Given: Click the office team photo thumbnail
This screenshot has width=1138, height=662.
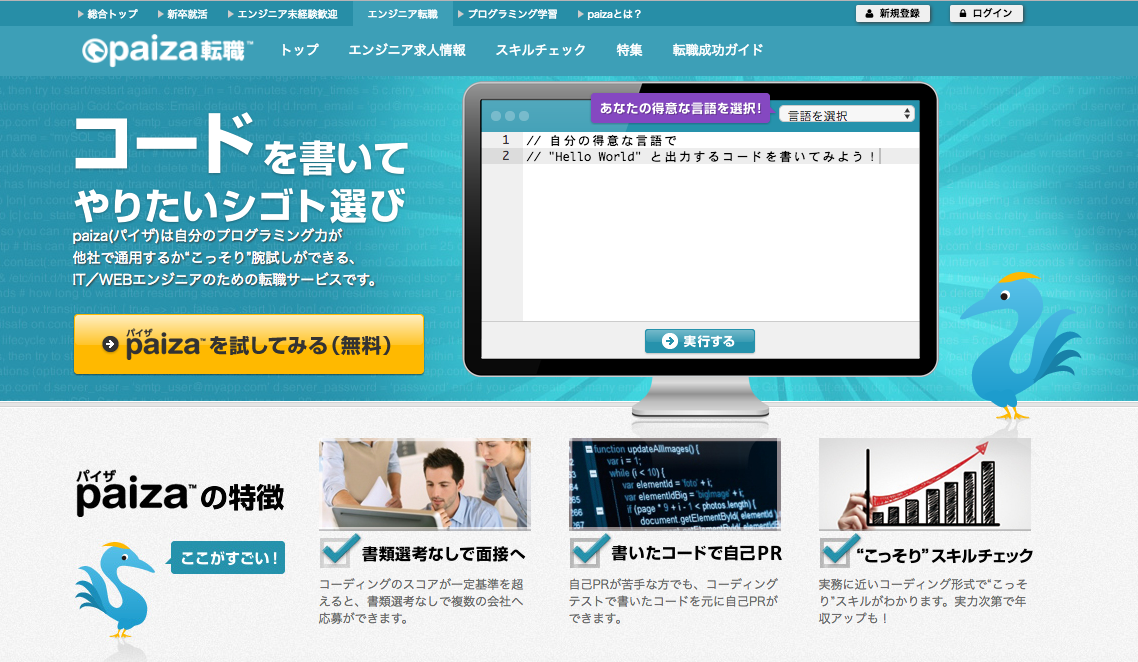Looking at the screenshot, I should tap(425, 484).
